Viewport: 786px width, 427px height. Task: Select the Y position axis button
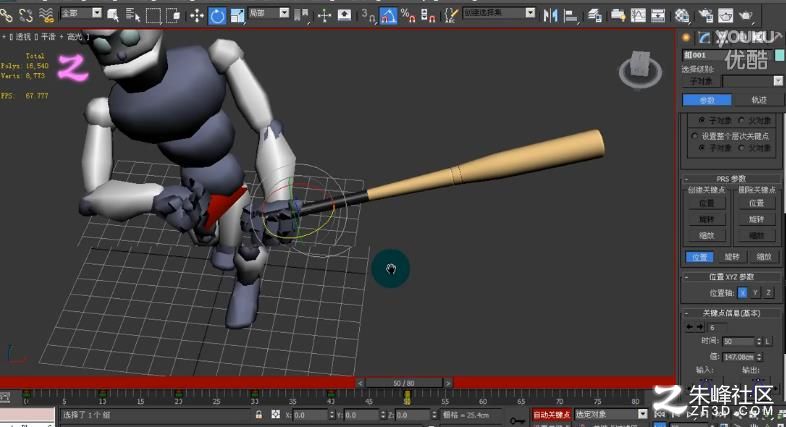point(755,293)
